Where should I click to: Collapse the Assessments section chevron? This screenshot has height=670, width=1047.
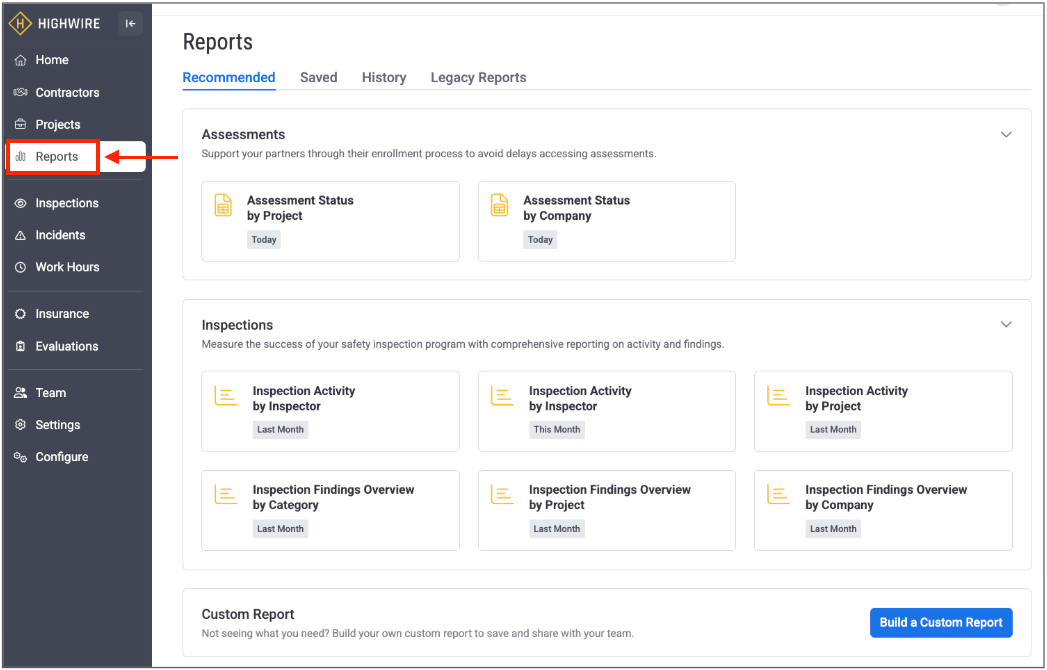[x=1006, y=134]
